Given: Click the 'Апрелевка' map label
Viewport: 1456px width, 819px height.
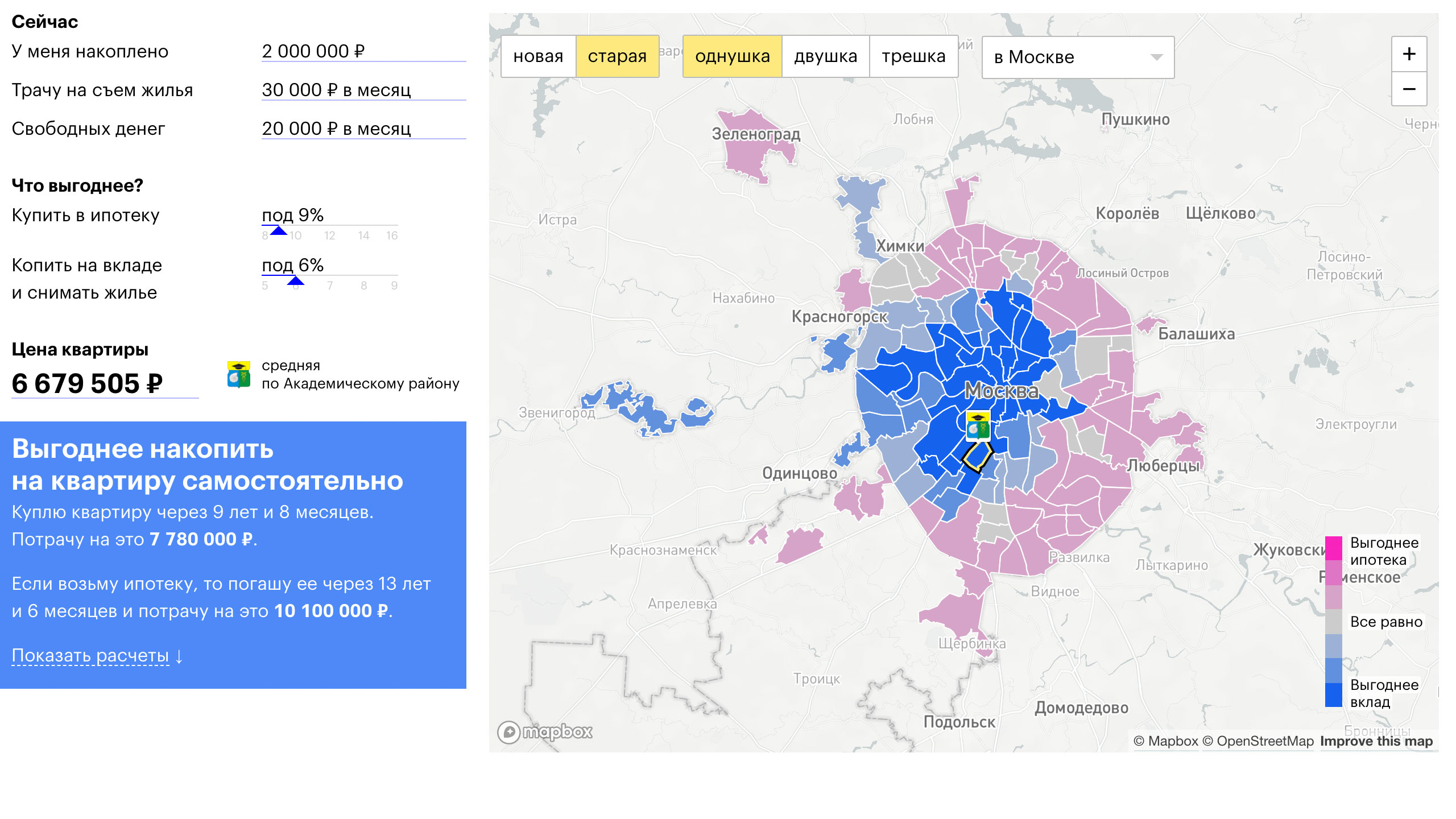Looking at the screenshot, I should (x=682, y=604).
